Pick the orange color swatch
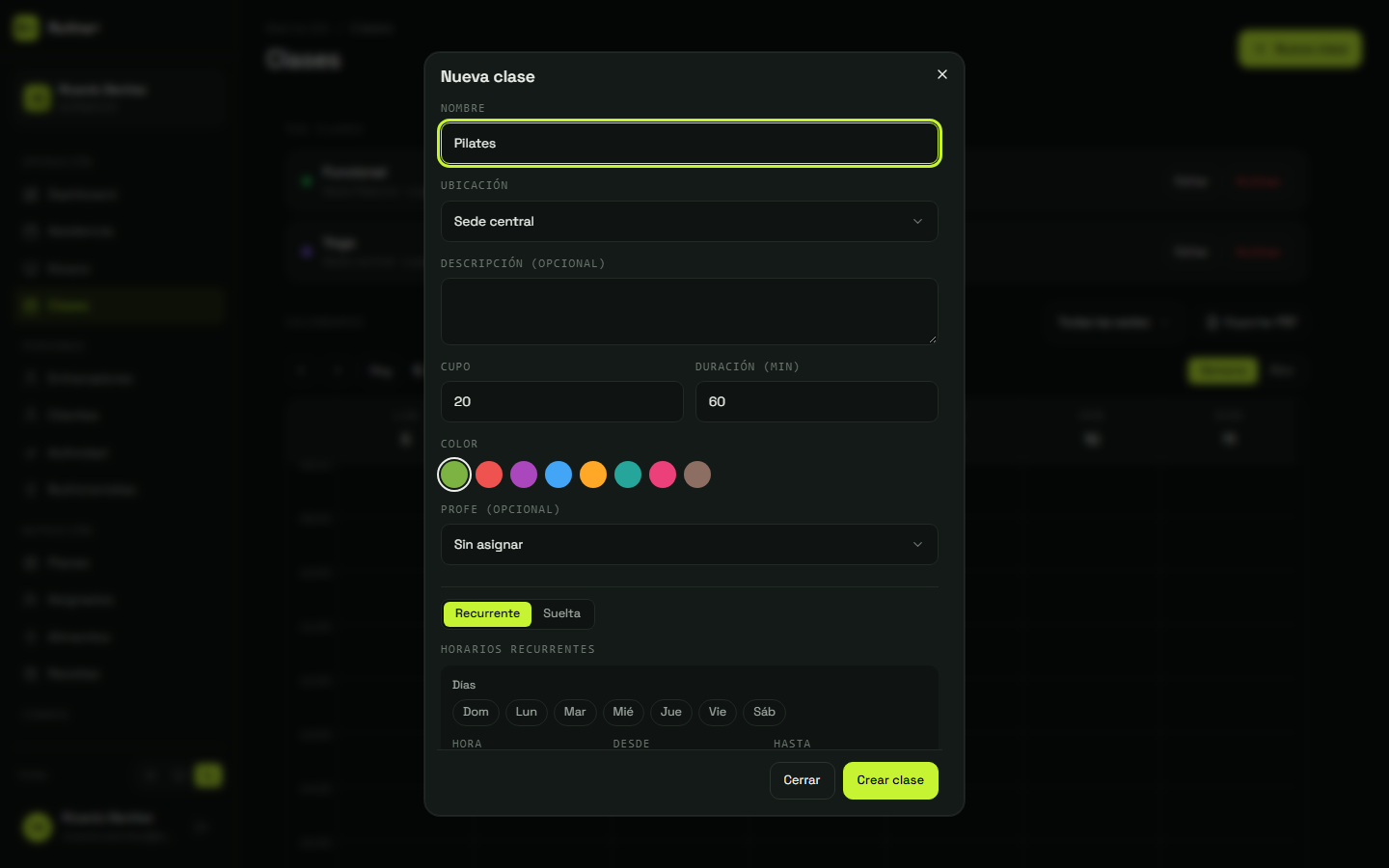This screenshot has width=1389, height=868. click(x=593, y=475)
